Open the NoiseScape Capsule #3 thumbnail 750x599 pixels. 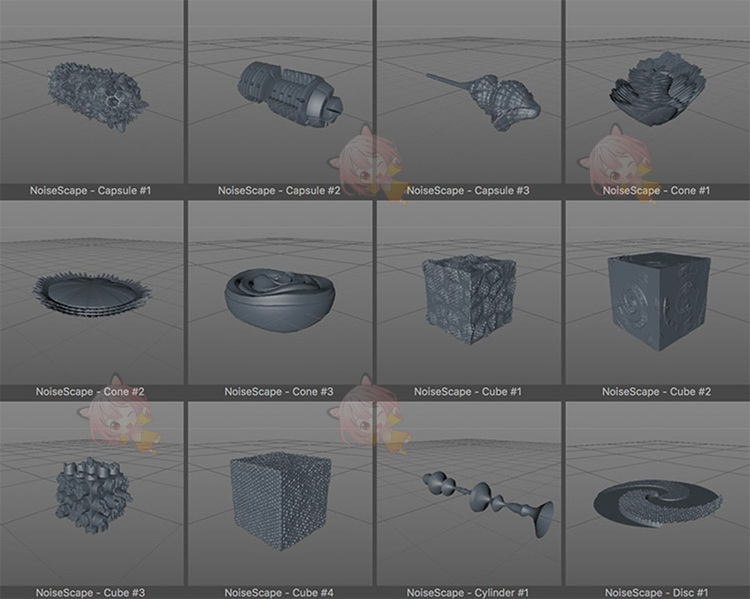(x=468, y=91)
